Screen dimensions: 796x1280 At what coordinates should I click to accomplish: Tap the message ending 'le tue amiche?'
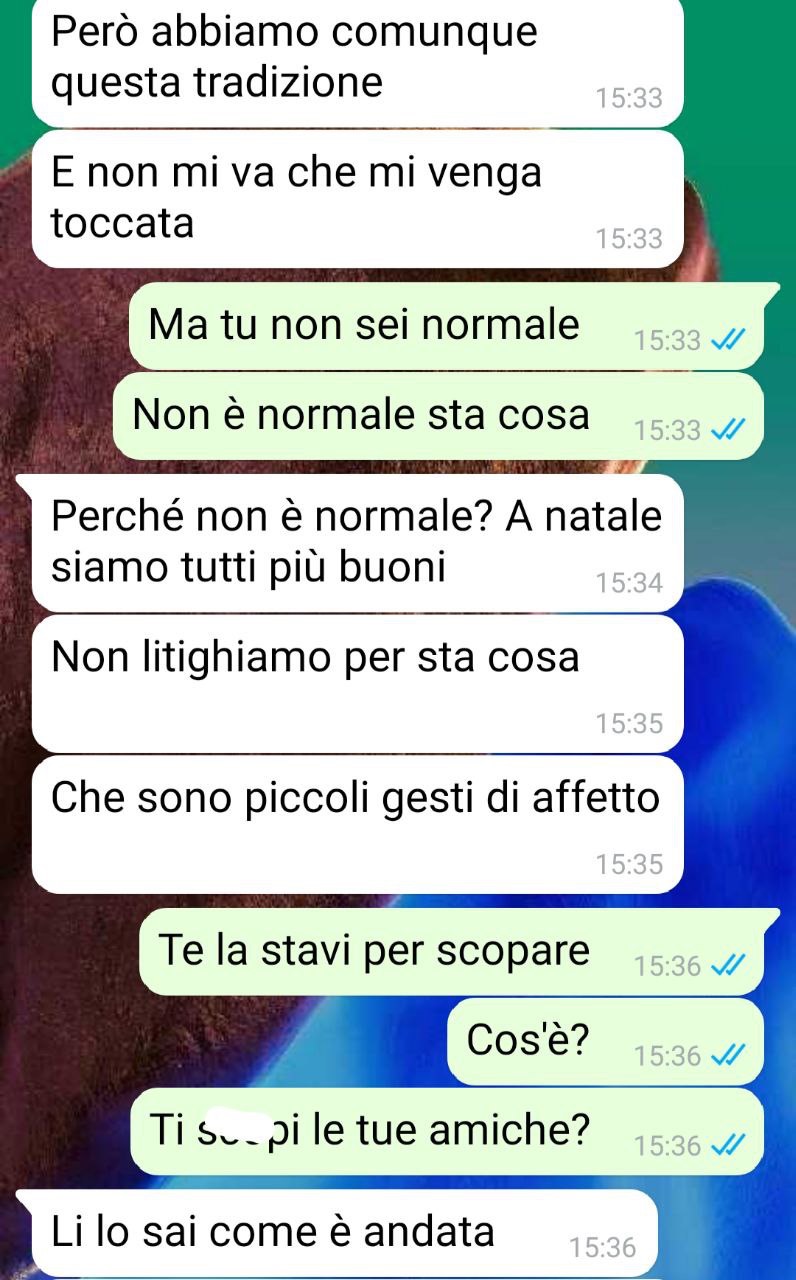click(447, 1132)
